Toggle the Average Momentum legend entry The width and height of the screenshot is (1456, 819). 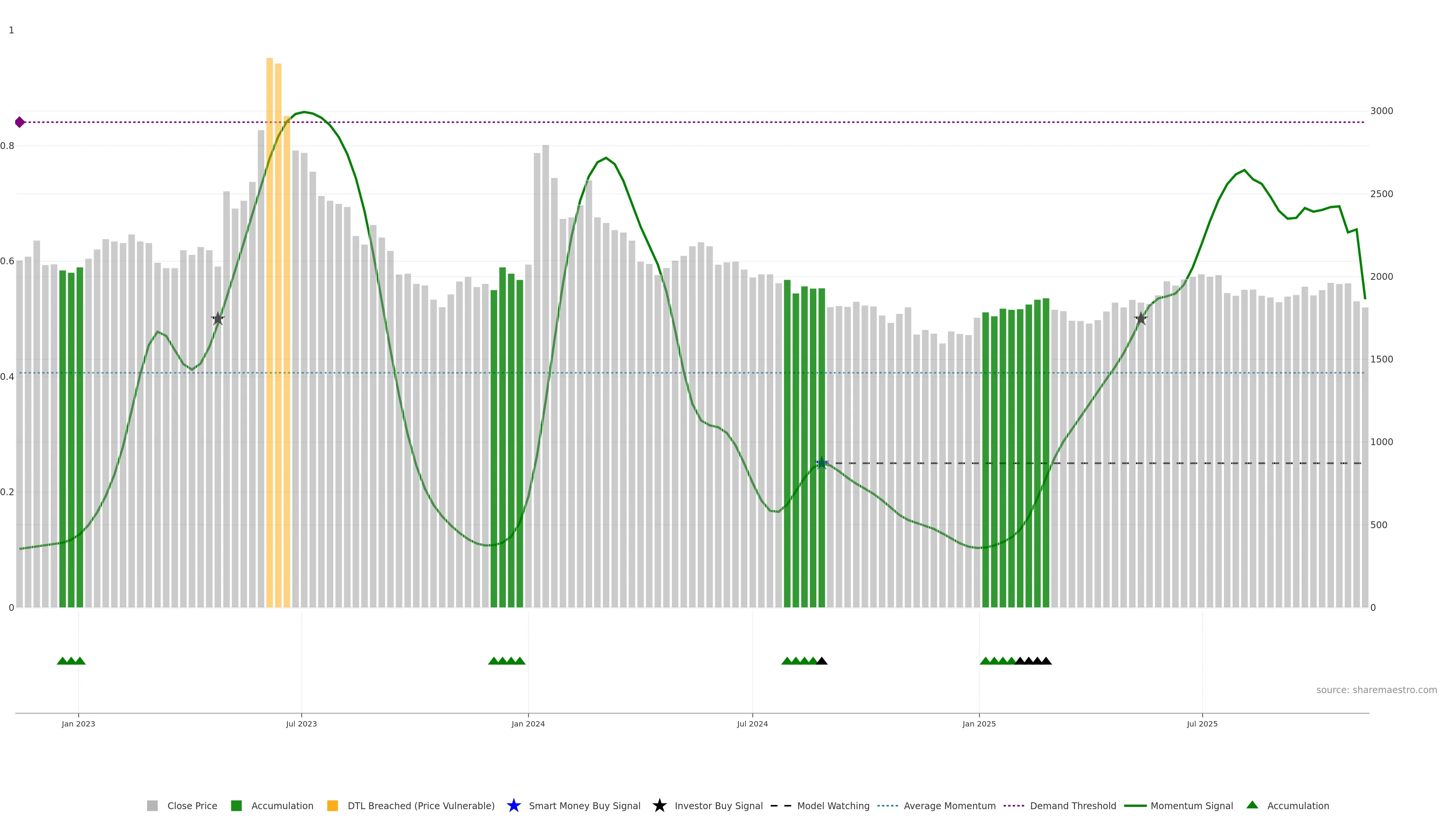pos(949,806)
